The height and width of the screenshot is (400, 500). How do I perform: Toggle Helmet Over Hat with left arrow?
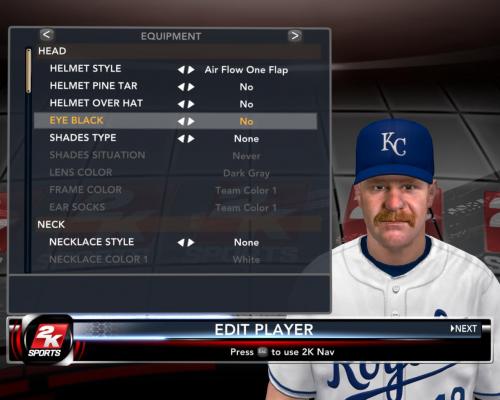coord(181,104)
